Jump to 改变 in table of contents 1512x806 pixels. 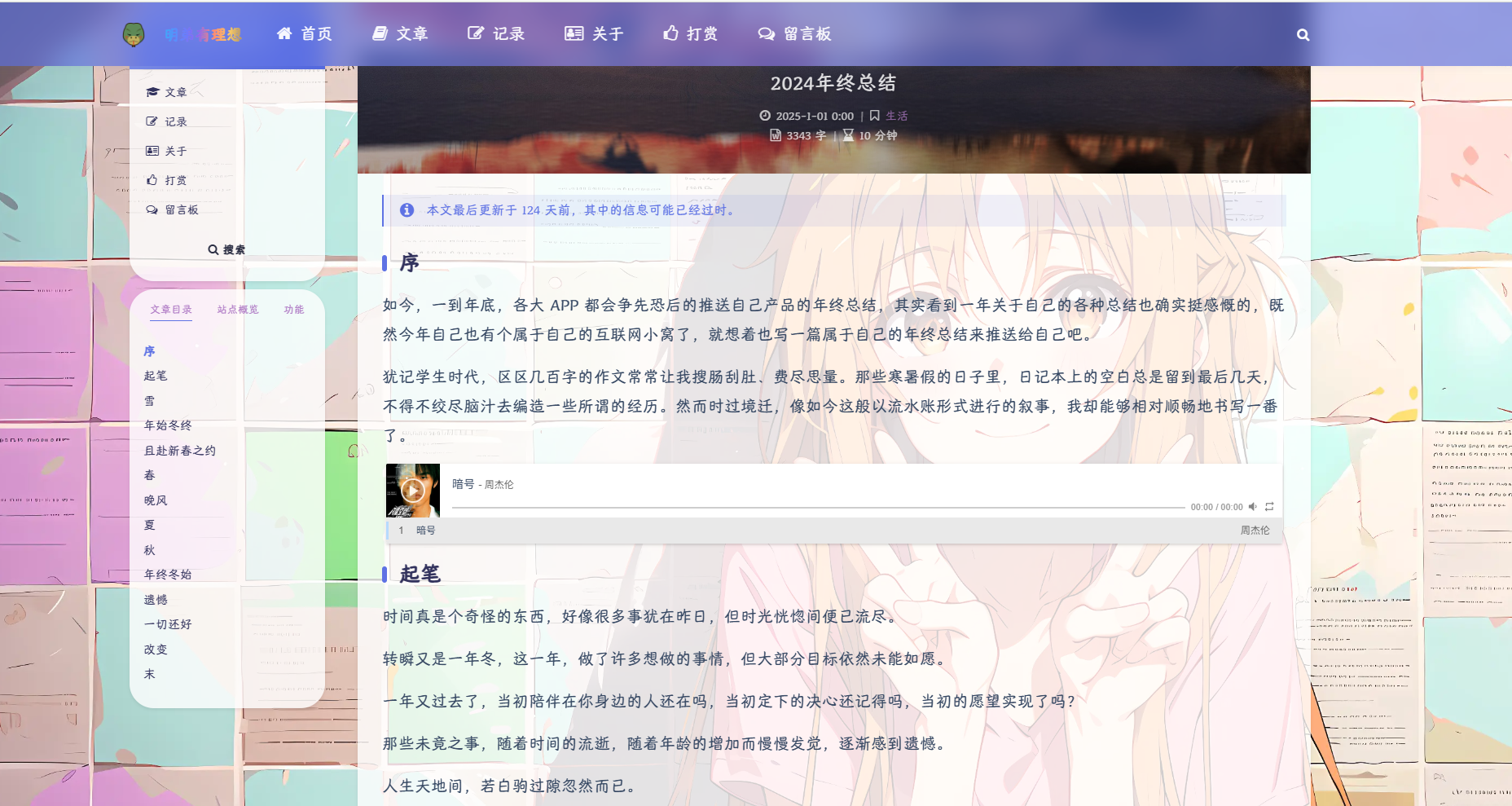[156, 650]
